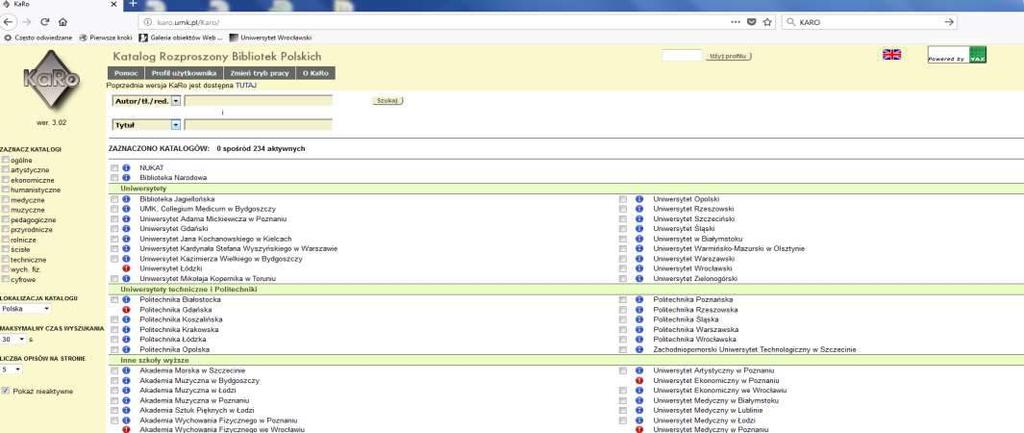Viewport: 1024px width, 433px height.
Task: Open Często odwiedzane bookmark folder
Action: pos(38,38)
